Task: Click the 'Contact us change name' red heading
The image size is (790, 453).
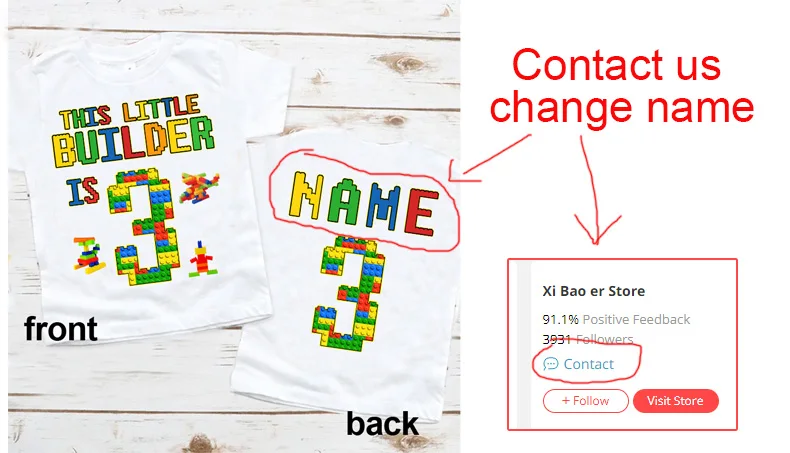Action: point(621,86)
